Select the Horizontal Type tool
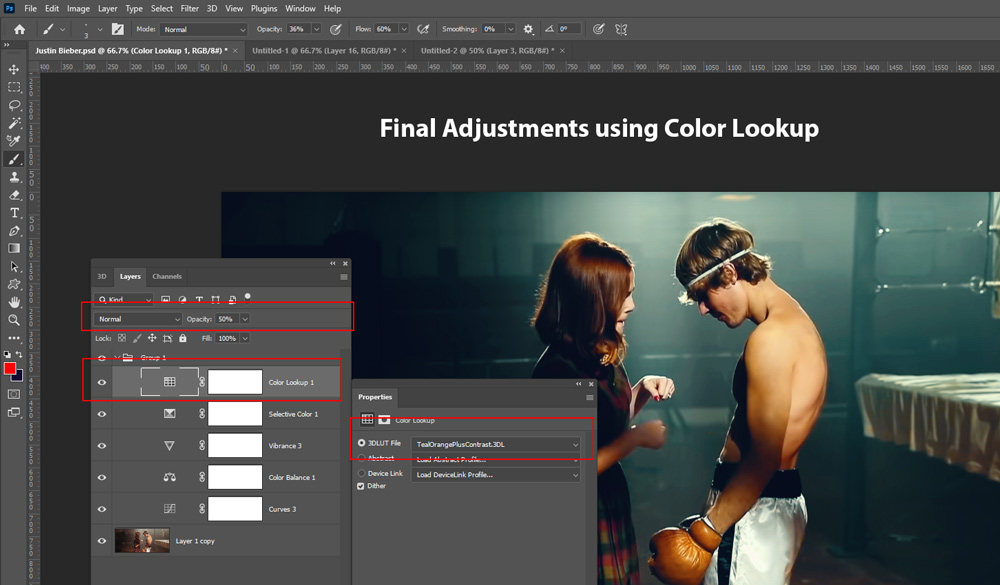The height and width of the screenshot is (585, 1000). 14,212
